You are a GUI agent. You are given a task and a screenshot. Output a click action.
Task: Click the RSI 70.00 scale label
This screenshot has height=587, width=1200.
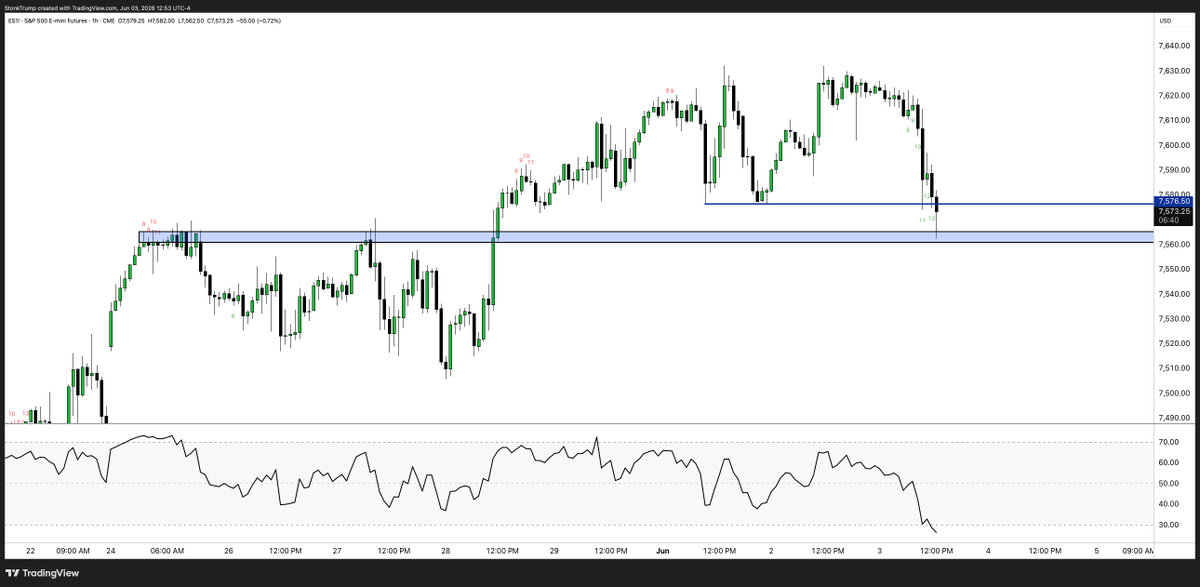click(x=1168, y=442)
